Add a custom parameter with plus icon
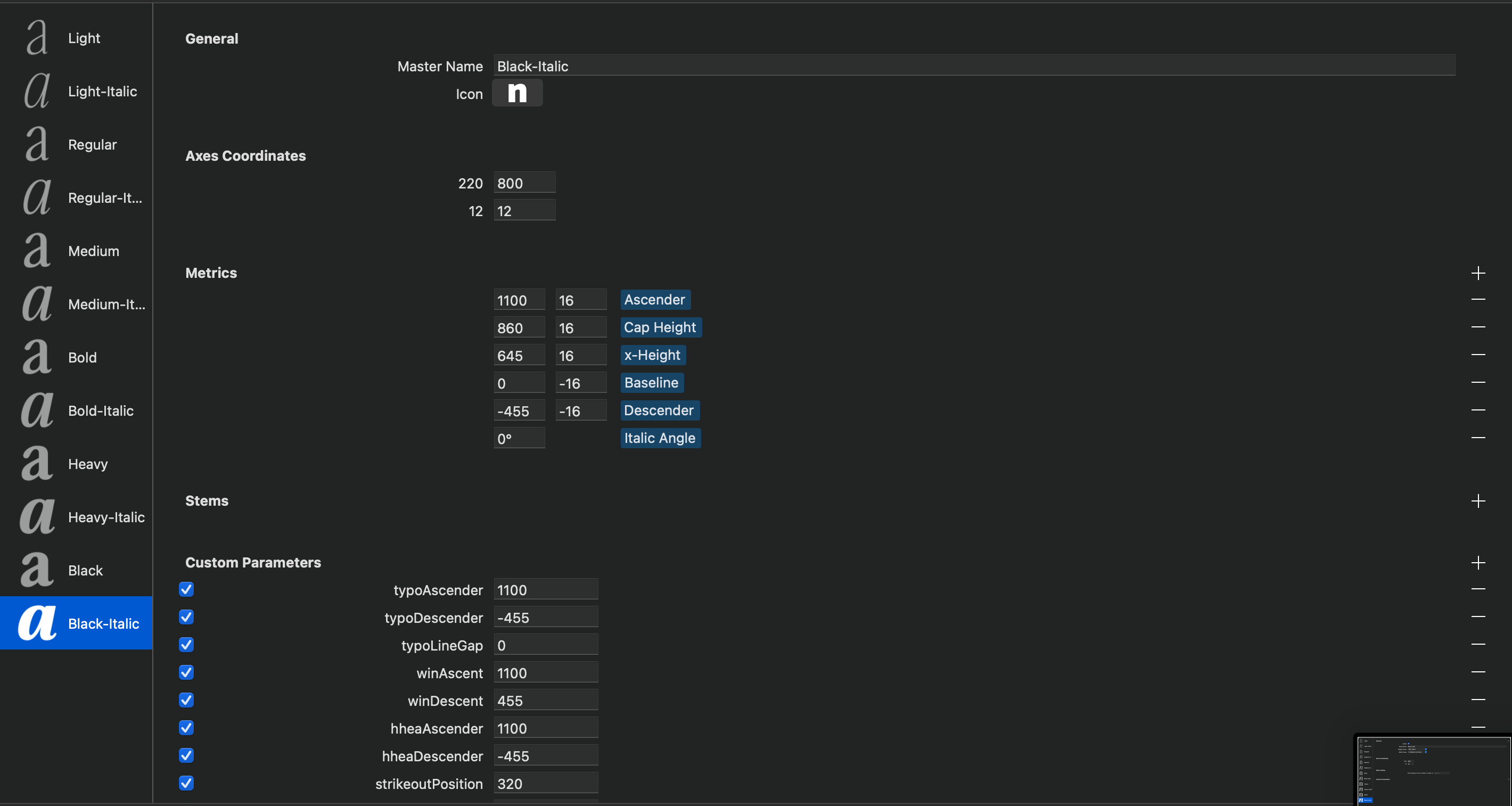Viewport: 1512px width, 806px height. [x=1478, y=562]
